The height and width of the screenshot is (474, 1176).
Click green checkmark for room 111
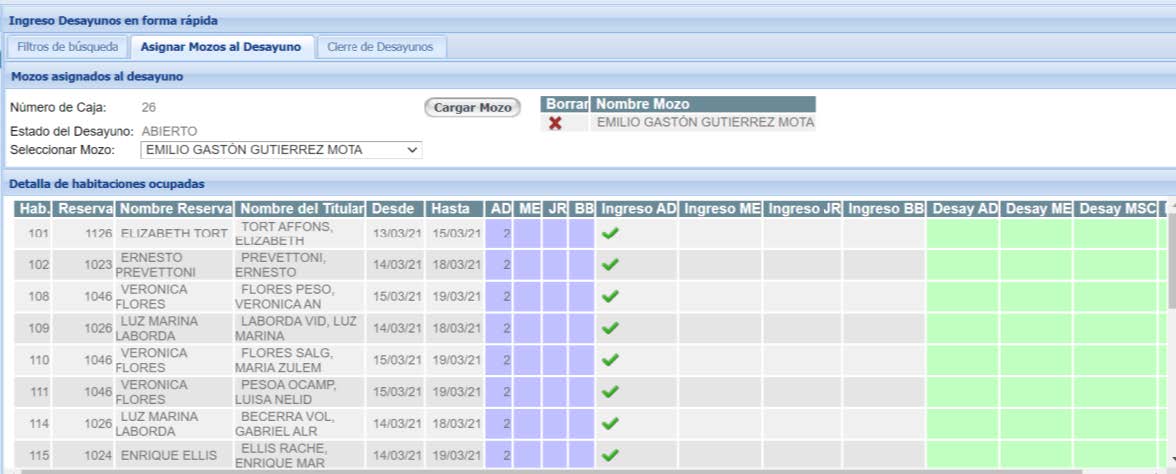pyautogui.click(x=610, y=392)
